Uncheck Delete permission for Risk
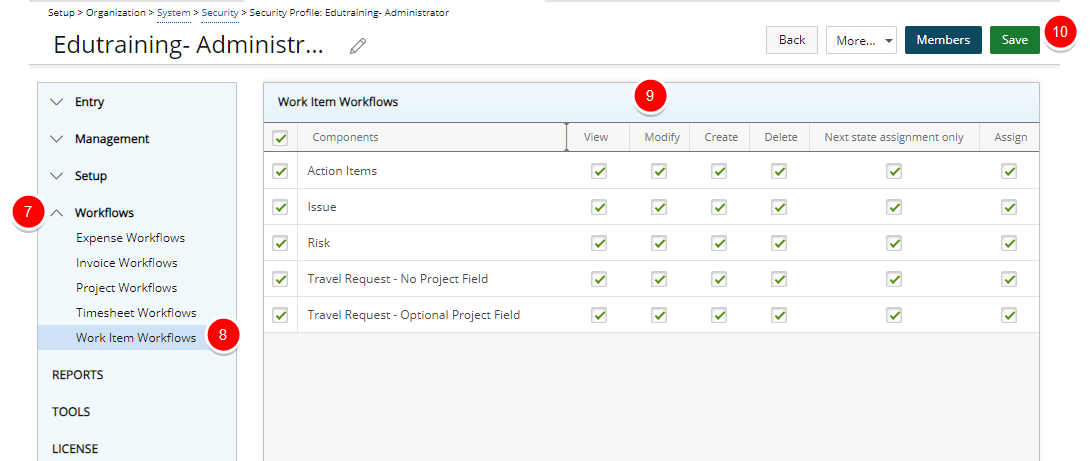The height and width of the screenshot is (461, 1090). [779, 243]
